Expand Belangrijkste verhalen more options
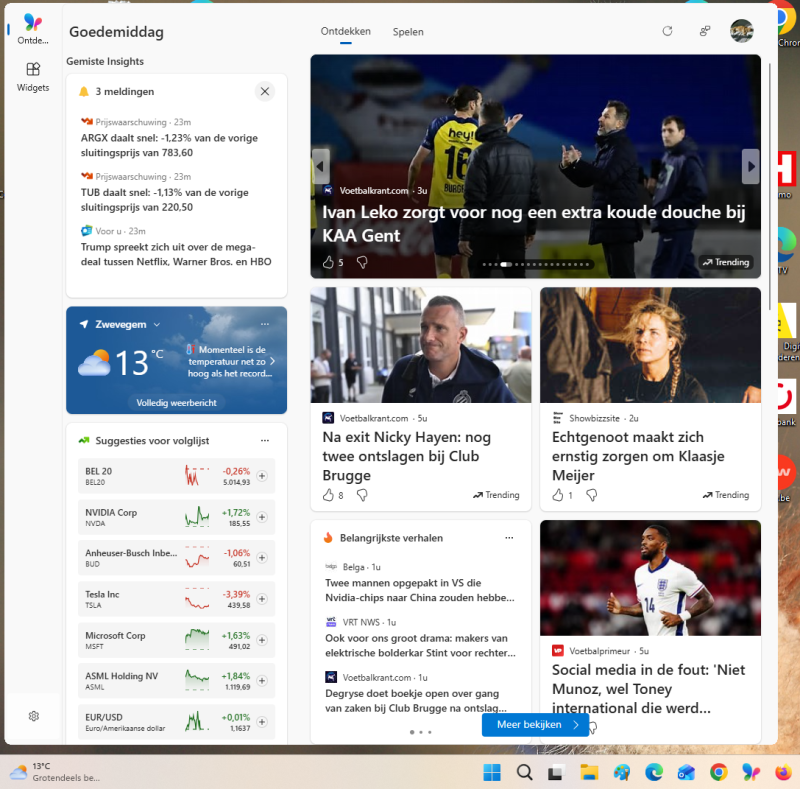 509,538
